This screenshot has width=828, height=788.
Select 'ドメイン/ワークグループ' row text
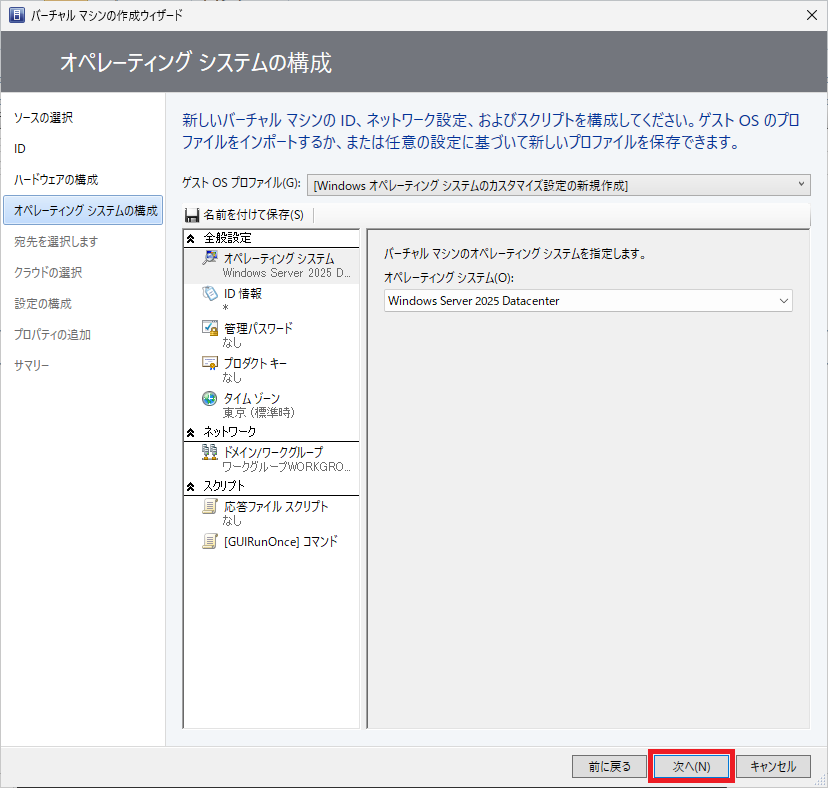(273, 452)
